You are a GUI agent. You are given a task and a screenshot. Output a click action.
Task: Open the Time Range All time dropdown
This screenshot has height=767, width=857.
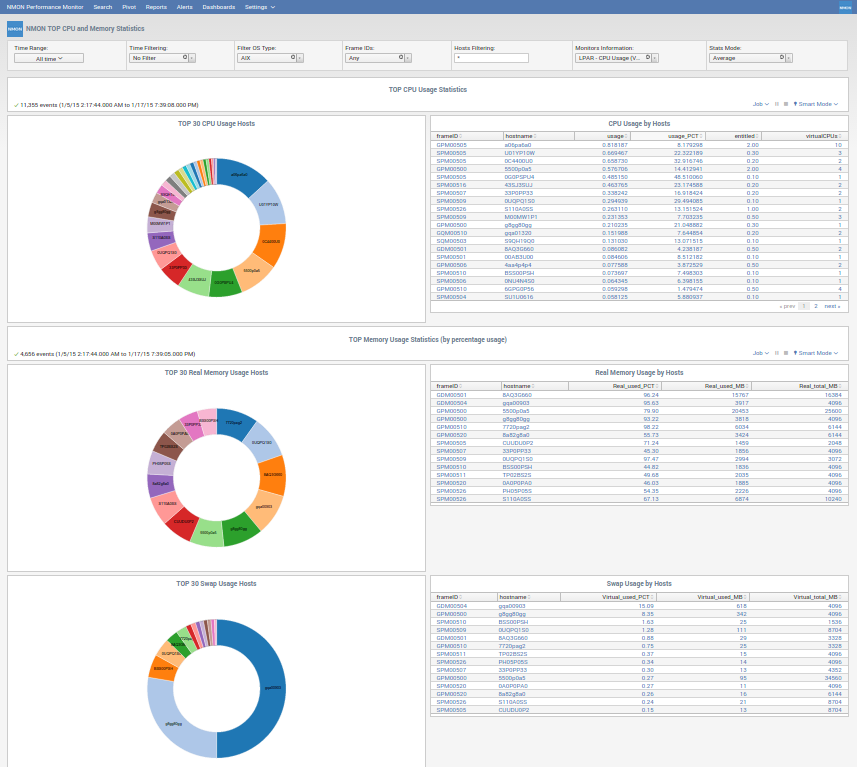pos(49,58)
